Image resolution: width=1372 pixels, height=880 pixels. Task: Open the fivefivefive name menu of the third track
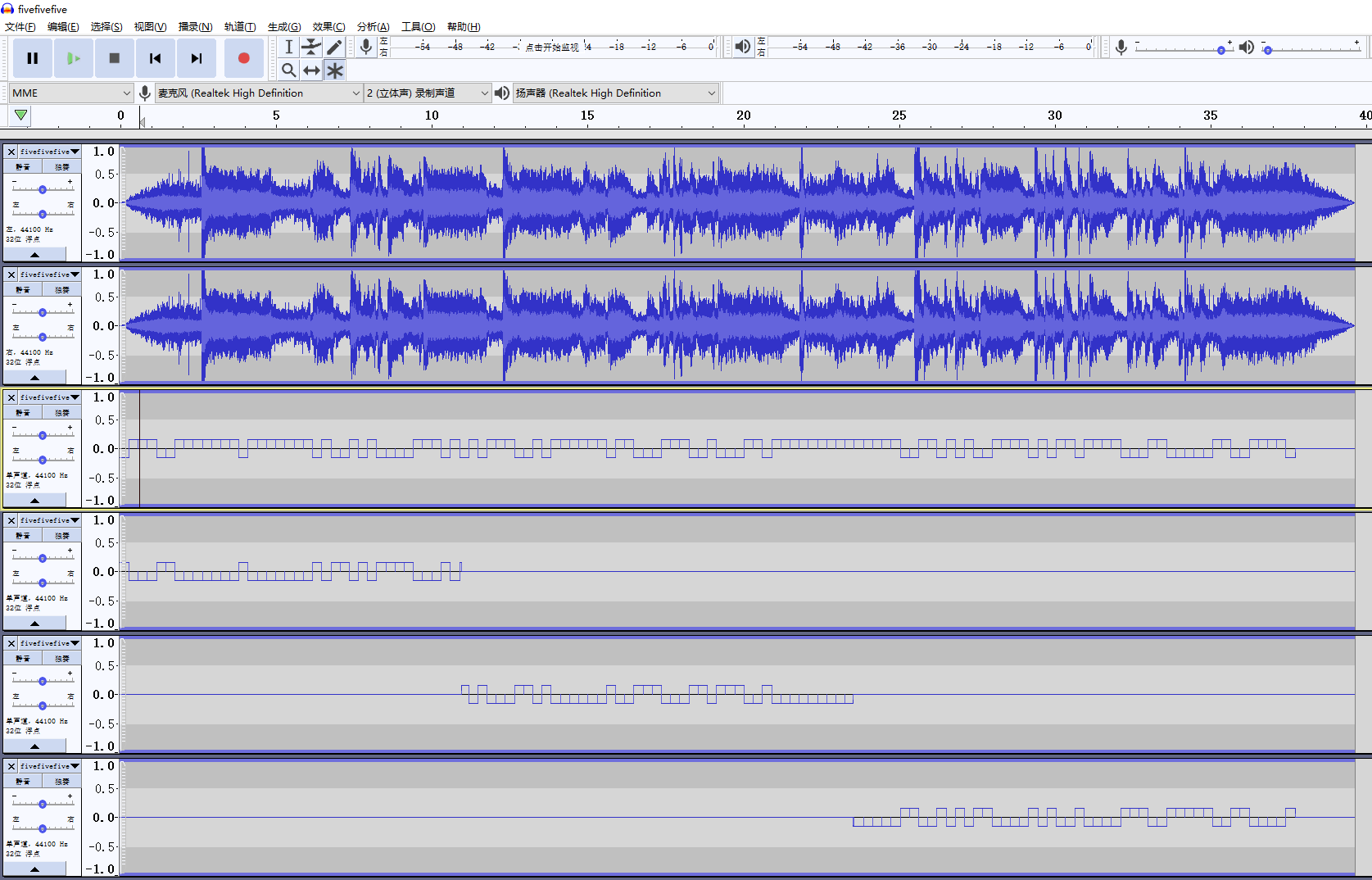[50, 397]
